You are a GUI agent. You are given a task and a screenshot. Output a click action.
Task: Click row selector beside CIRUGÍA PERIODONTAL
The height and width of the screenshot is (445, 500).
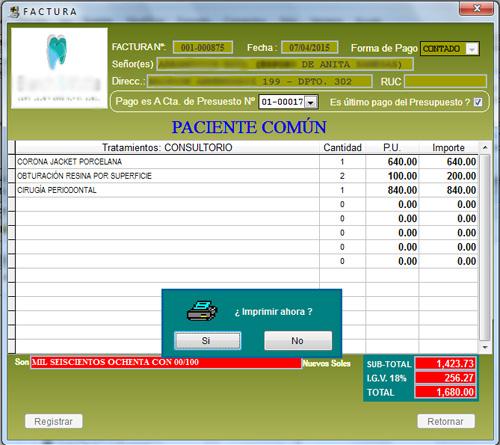click(x=12, y=190)
